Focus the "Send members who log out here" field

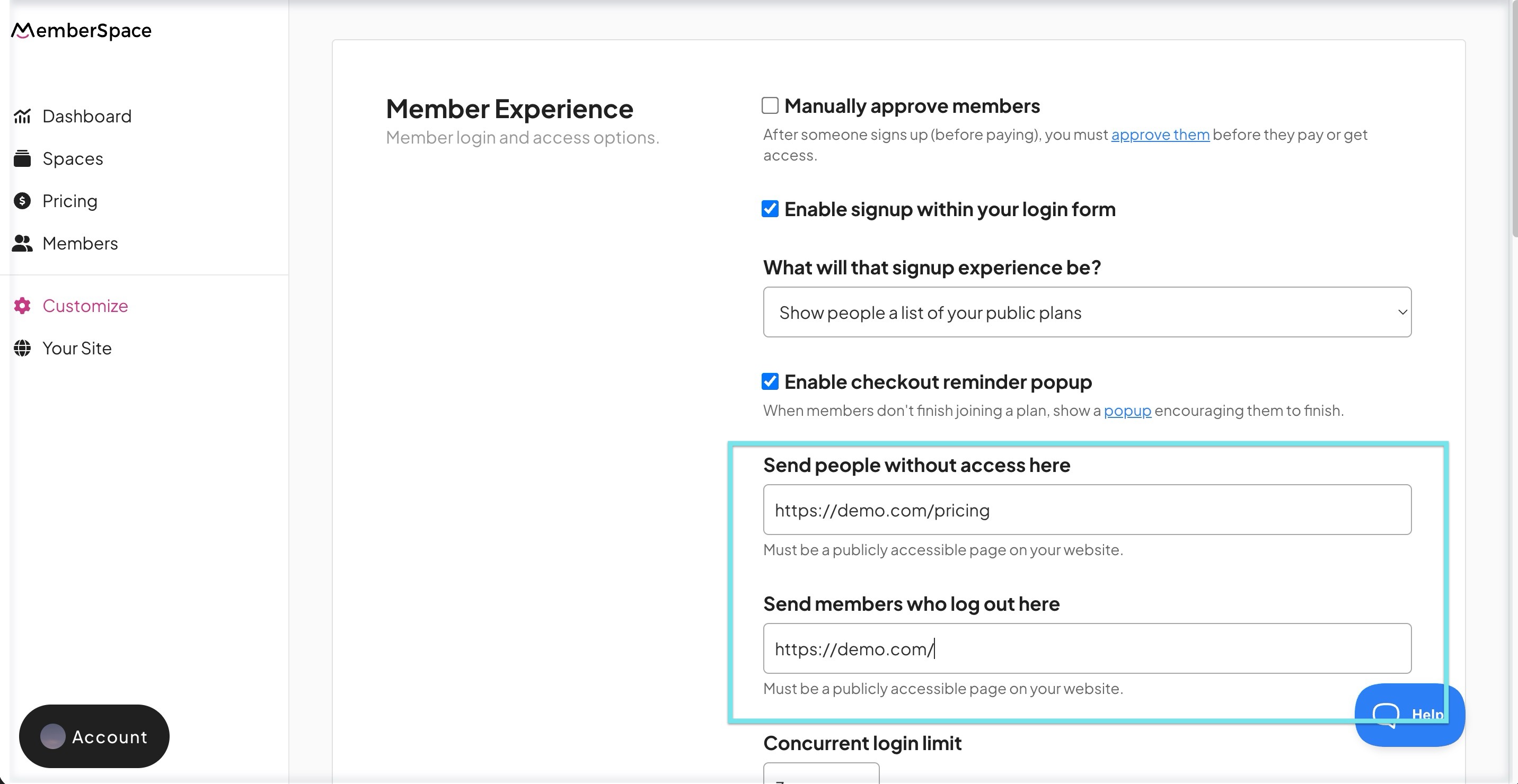click(1087, 648)
